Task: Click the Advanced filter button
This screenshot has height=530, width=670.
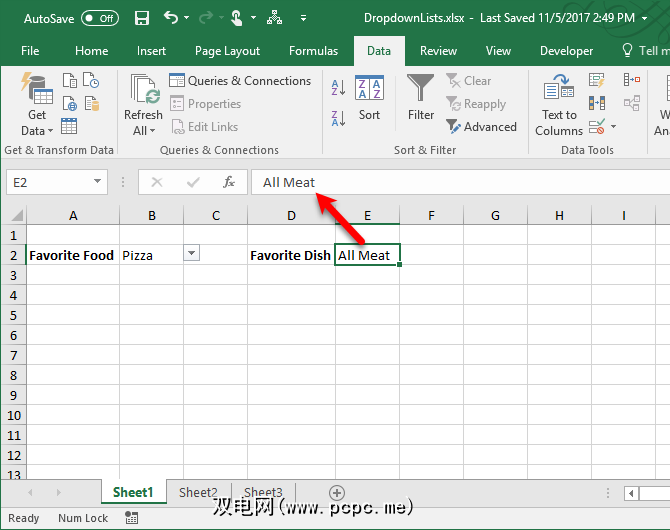Action: tap(482, 127)
